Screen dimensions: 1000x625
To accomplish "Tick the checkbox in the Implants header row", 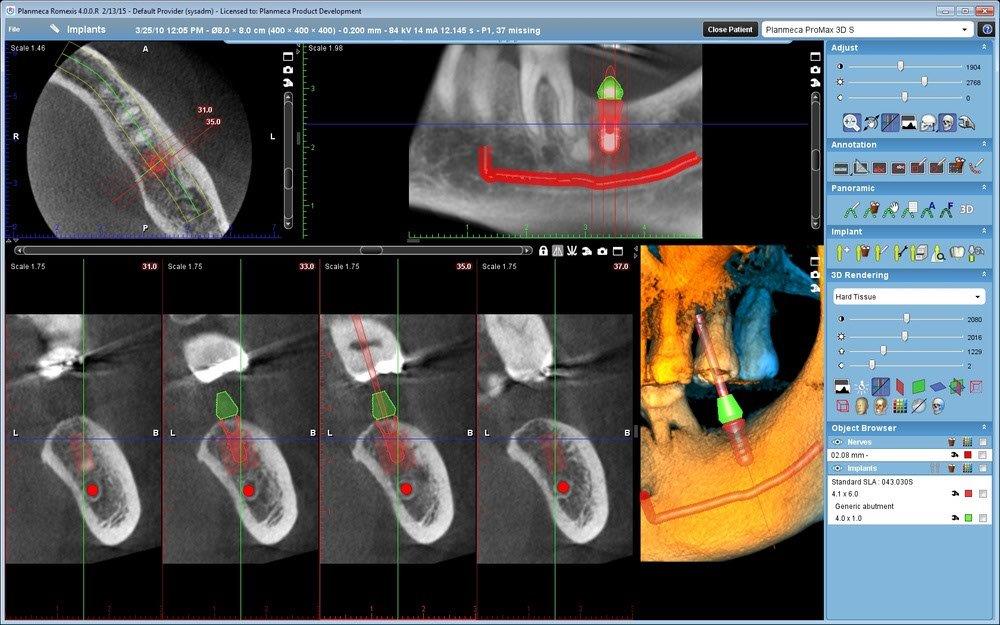I will (x=983, y=468).
